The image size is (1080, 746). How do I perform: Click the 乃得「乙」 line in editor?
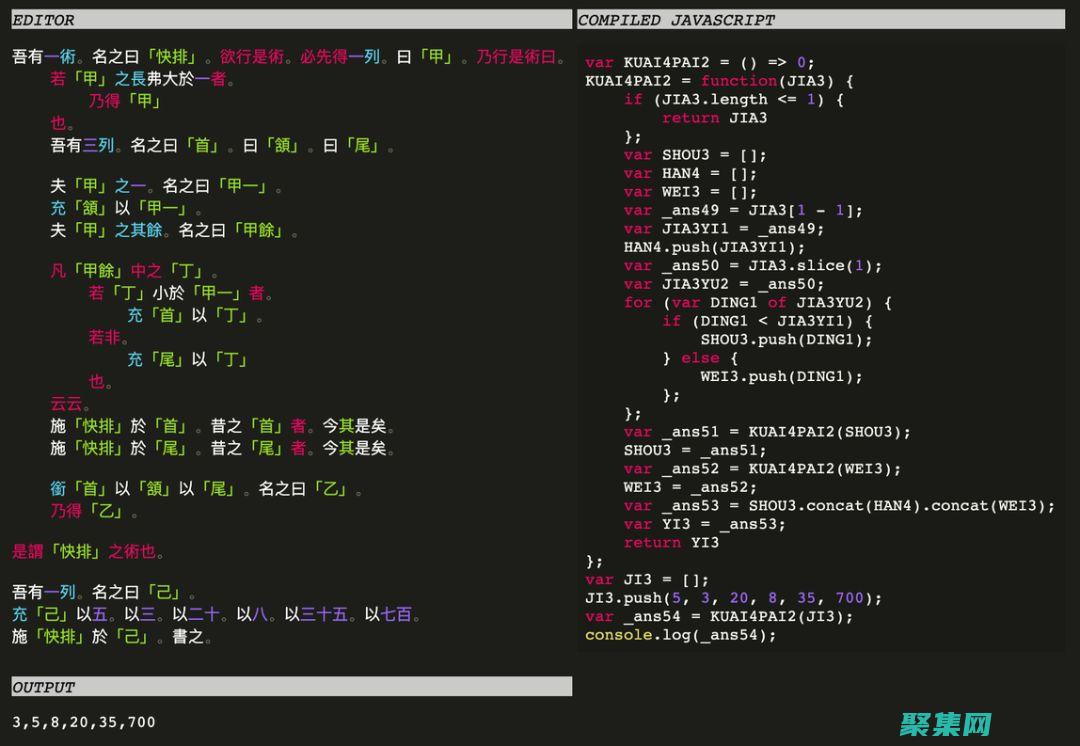(x=95, y=511)
